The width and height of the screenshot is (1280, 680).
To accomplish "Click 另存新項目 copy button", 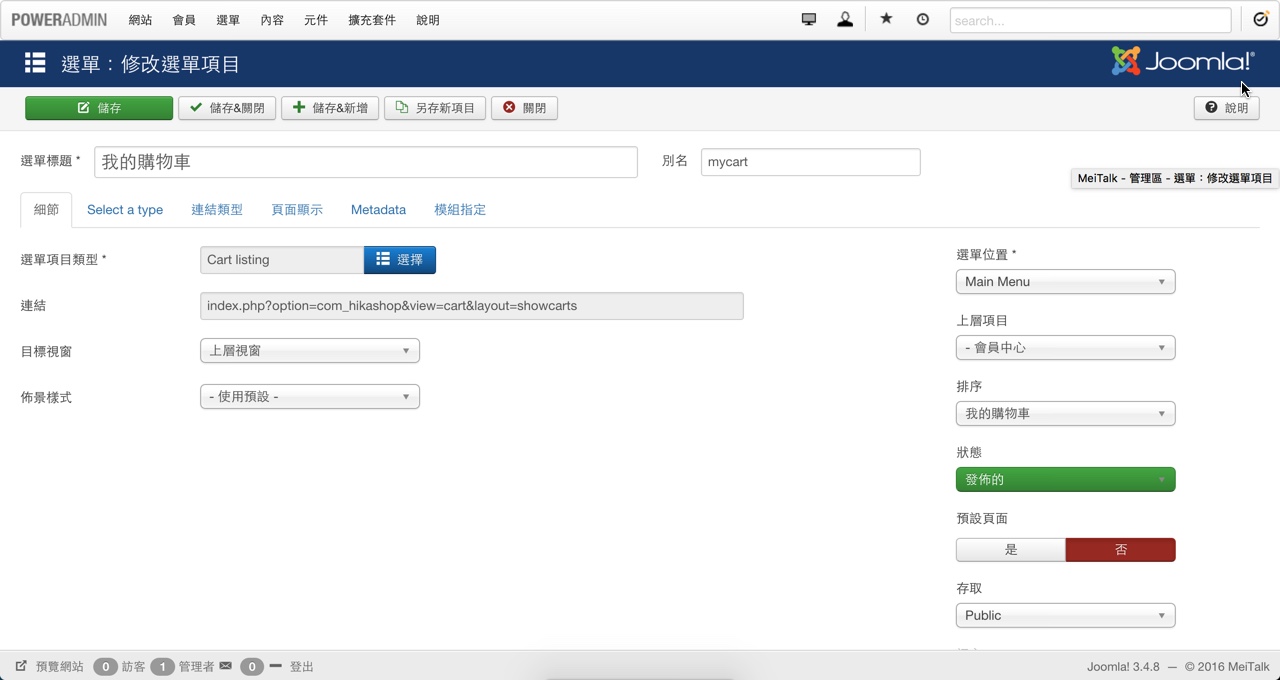I will click(435, 108).
